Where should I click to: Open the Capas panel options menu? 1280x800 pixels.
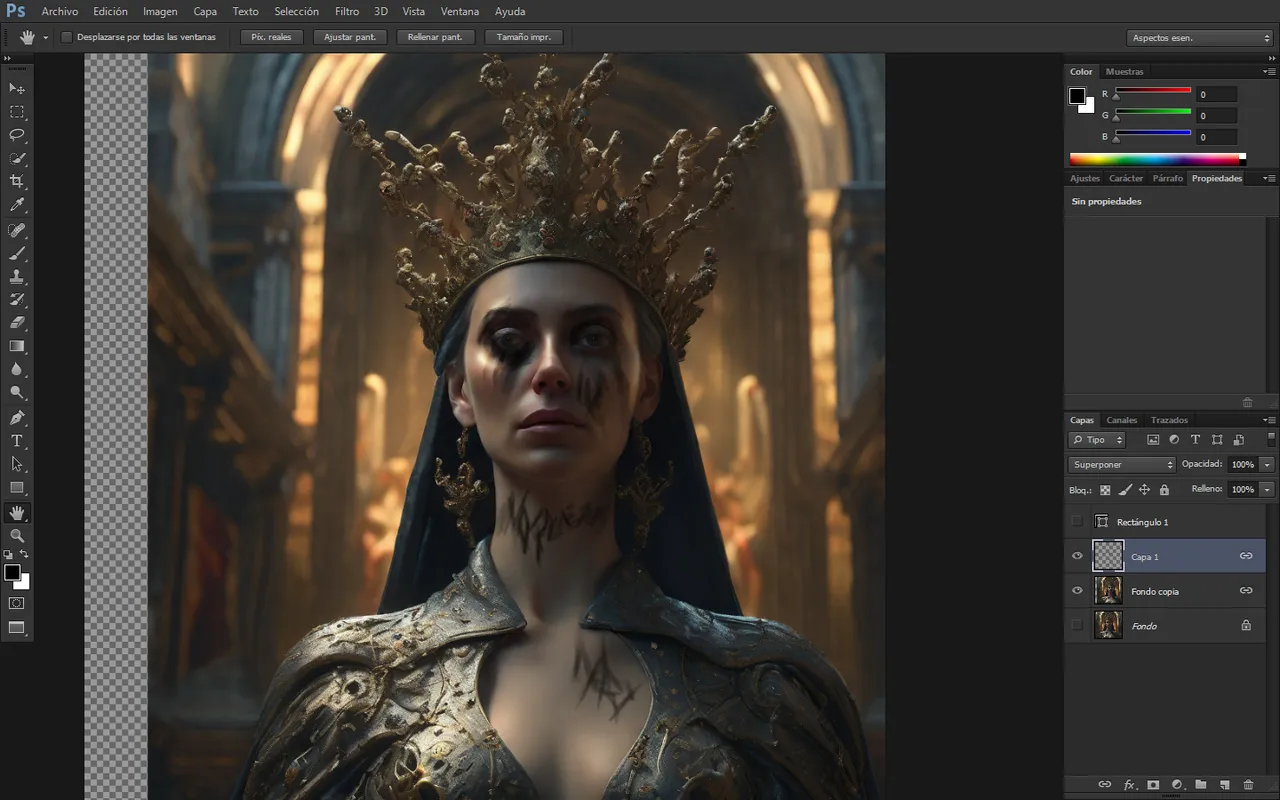(1269, 420)
